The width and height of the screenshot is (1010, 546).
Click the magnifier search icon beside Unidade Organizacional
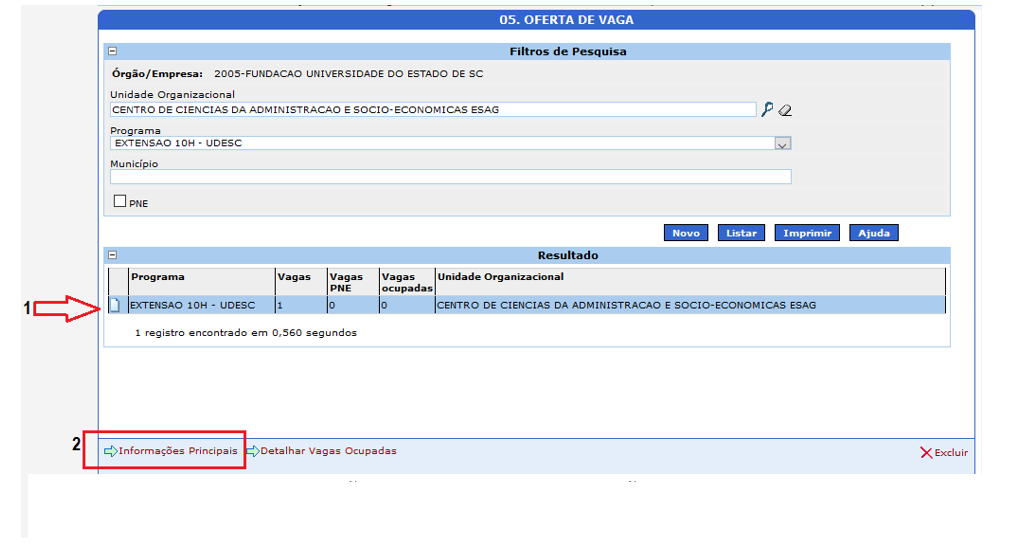(x=767, y=110)
